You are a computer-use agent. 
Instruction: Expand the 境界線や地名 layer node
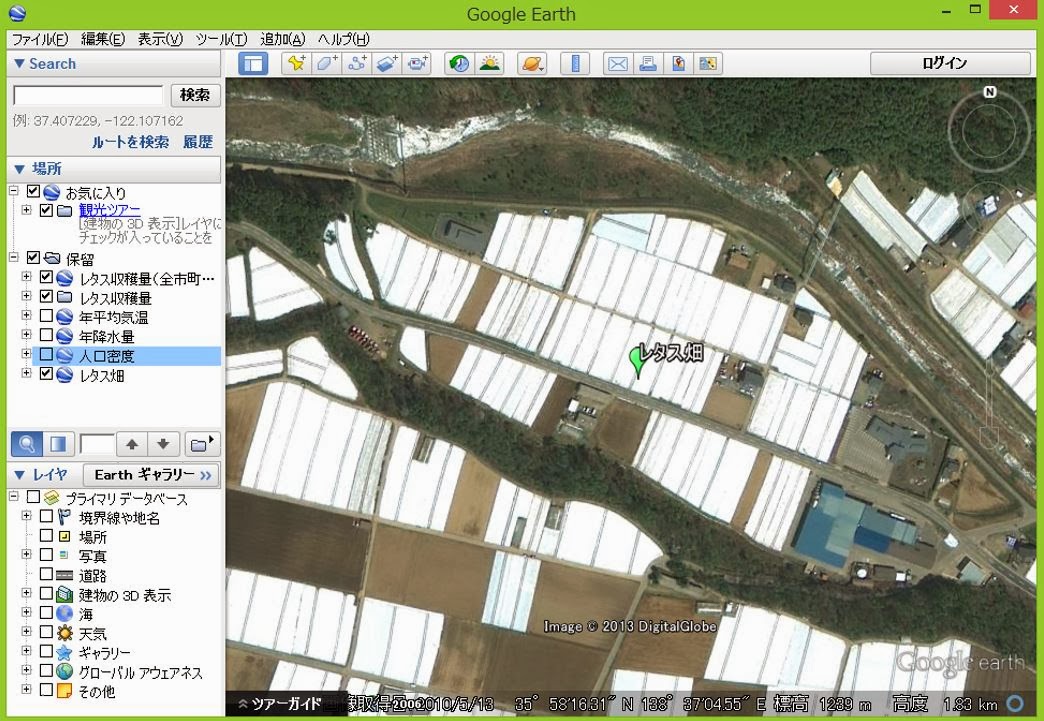(x=26, y=516)
